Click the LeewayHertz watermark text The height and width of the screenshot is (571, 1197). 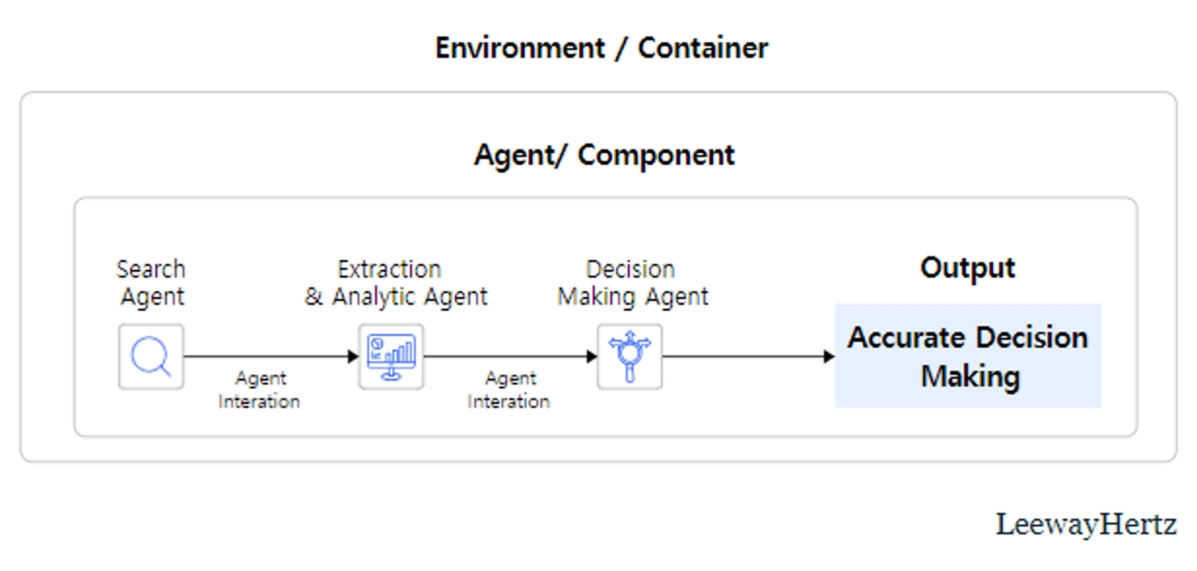[1085, 524]
